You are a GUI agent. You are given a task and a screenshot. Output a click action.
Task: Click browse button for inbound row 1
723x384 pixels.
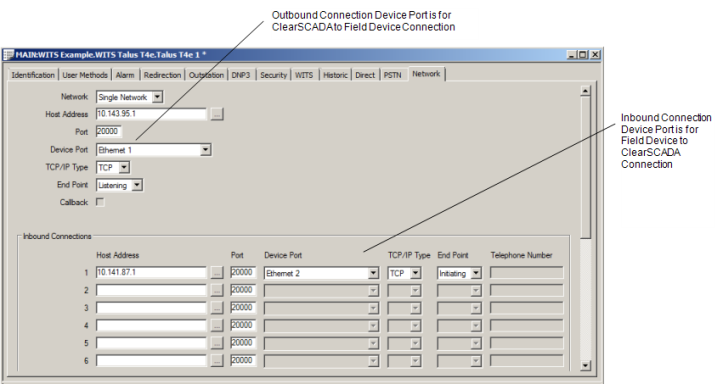coord(217,273)
